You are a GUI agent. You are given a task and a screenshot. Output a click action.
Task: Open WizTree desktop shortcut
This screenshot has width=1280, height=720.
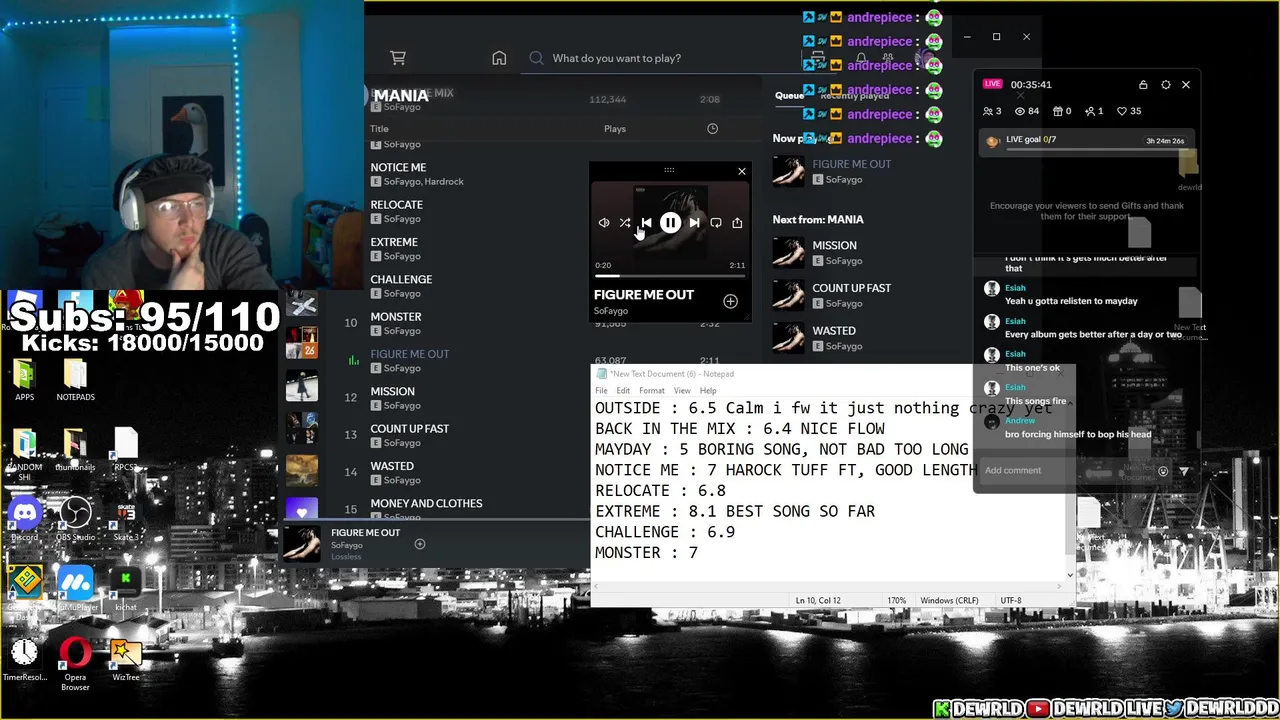pyautogui.click(x=126, y=660)
